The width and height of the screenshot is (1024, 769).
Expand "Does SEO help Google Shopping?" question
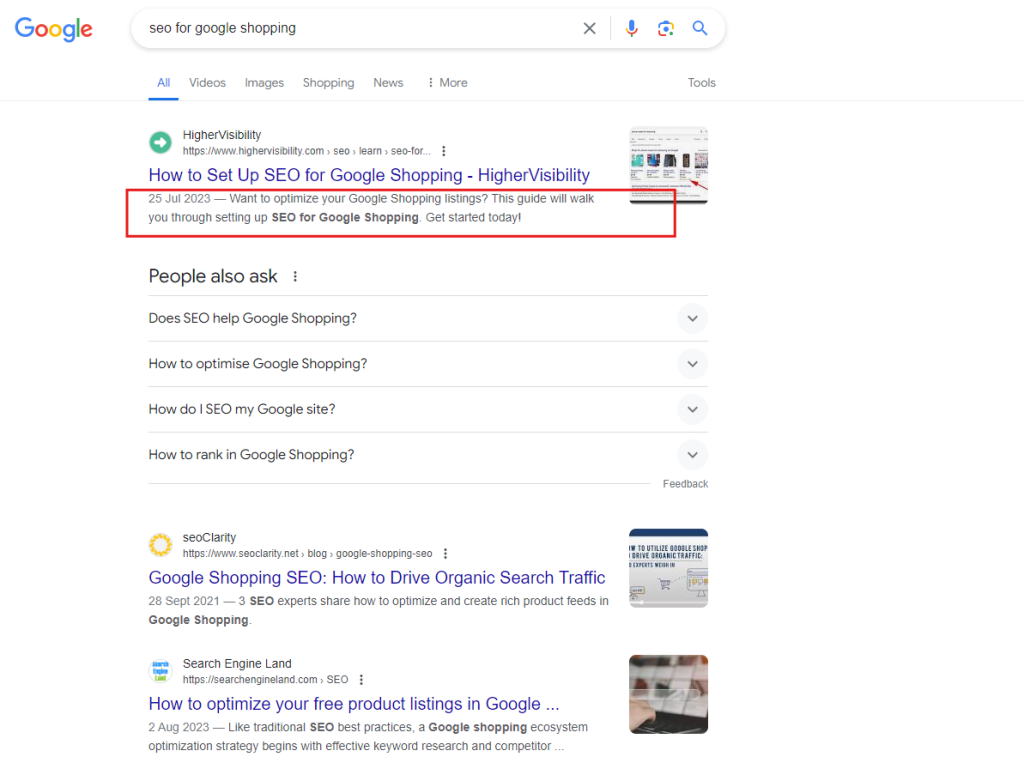(692, 319)
